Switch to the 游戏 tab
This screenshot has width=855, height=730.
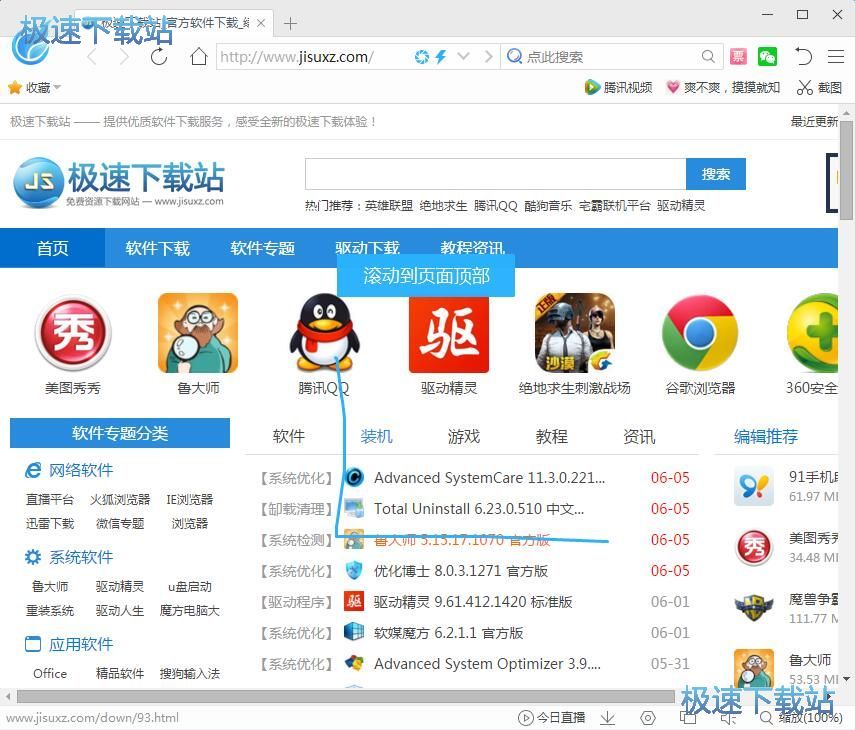463,436
